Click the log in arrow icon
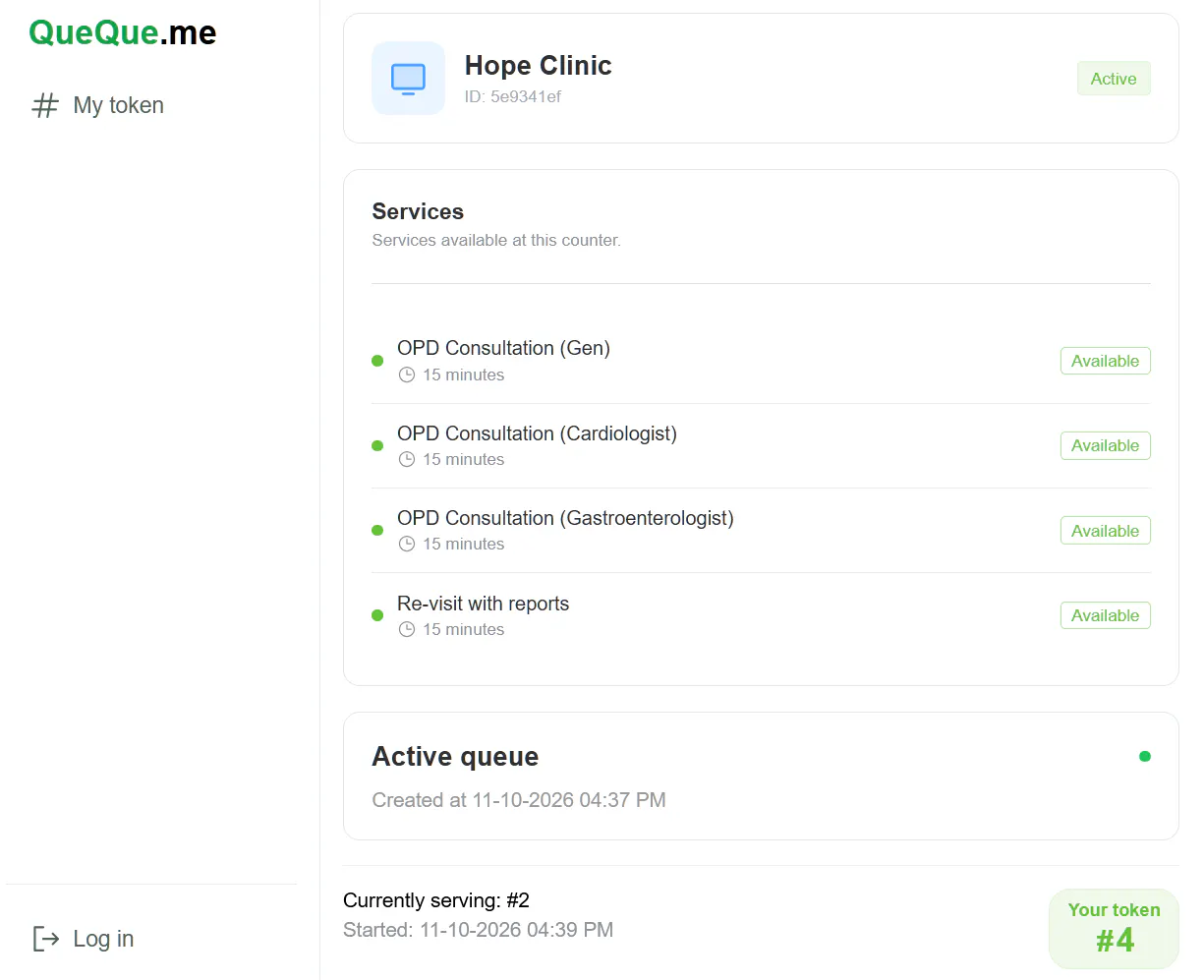Image resolution: width=1204 pixels, height=980 pixels. tap(46, 939)
